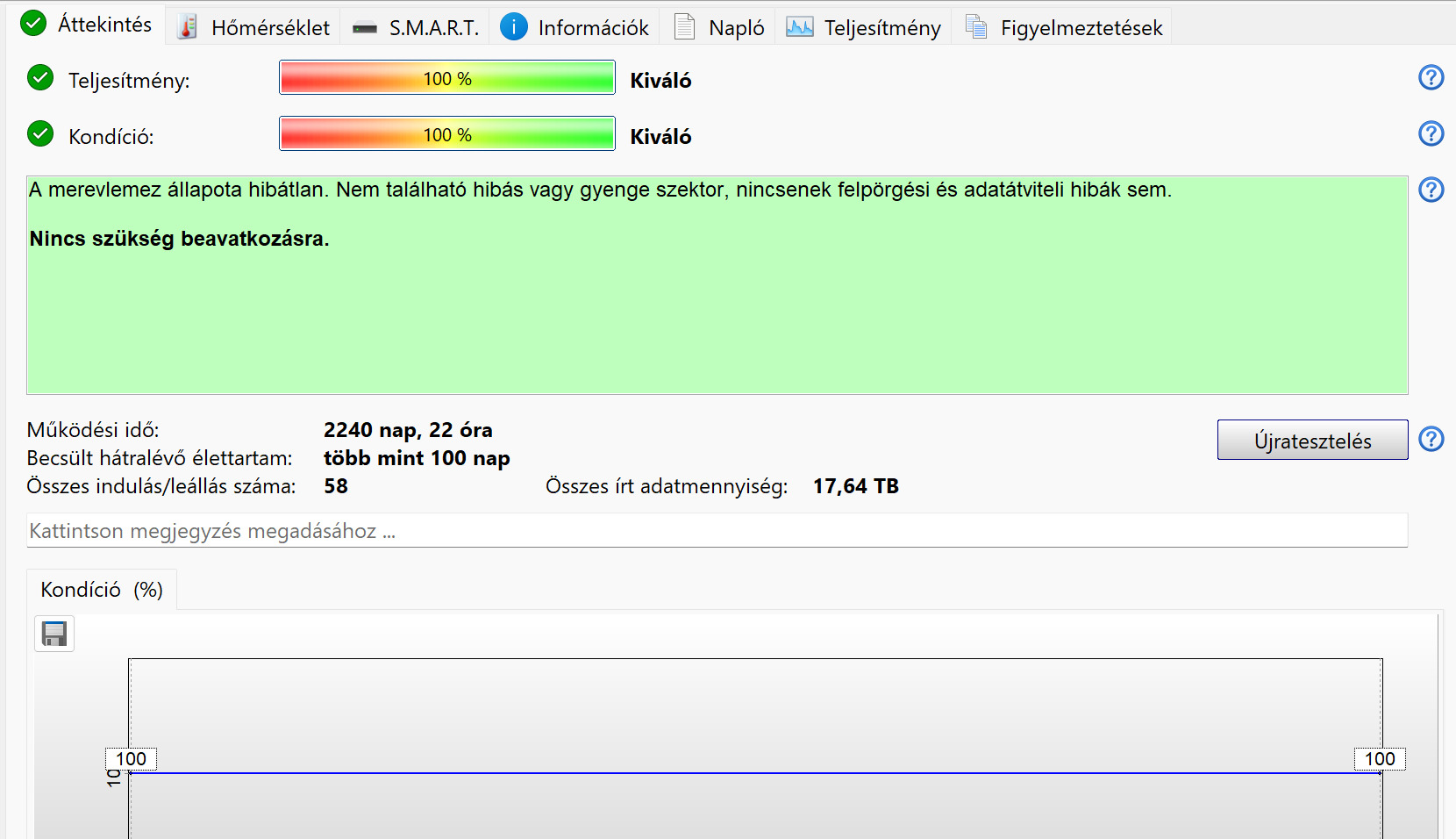The height and width of the screenshot is (839, 1456).
Task: Open the S.M.A.R.T. tab
Action: [x=416, y=27]
